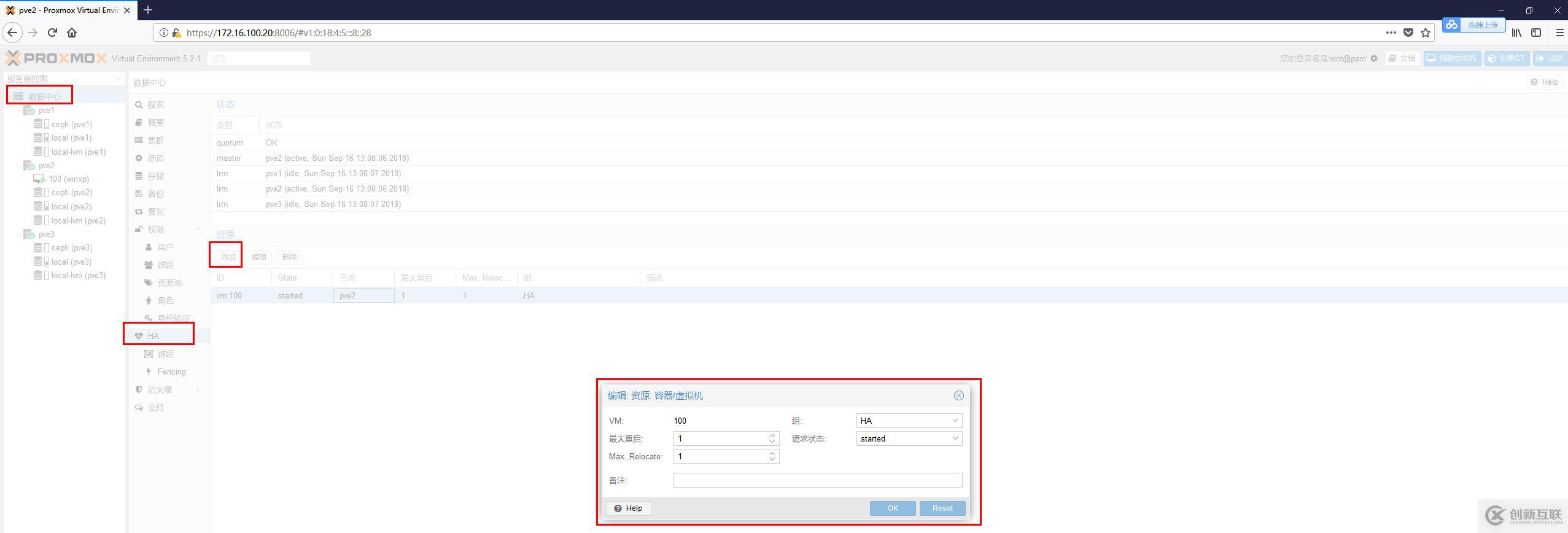Open the Fencing menu item

(x=171, y=372)
